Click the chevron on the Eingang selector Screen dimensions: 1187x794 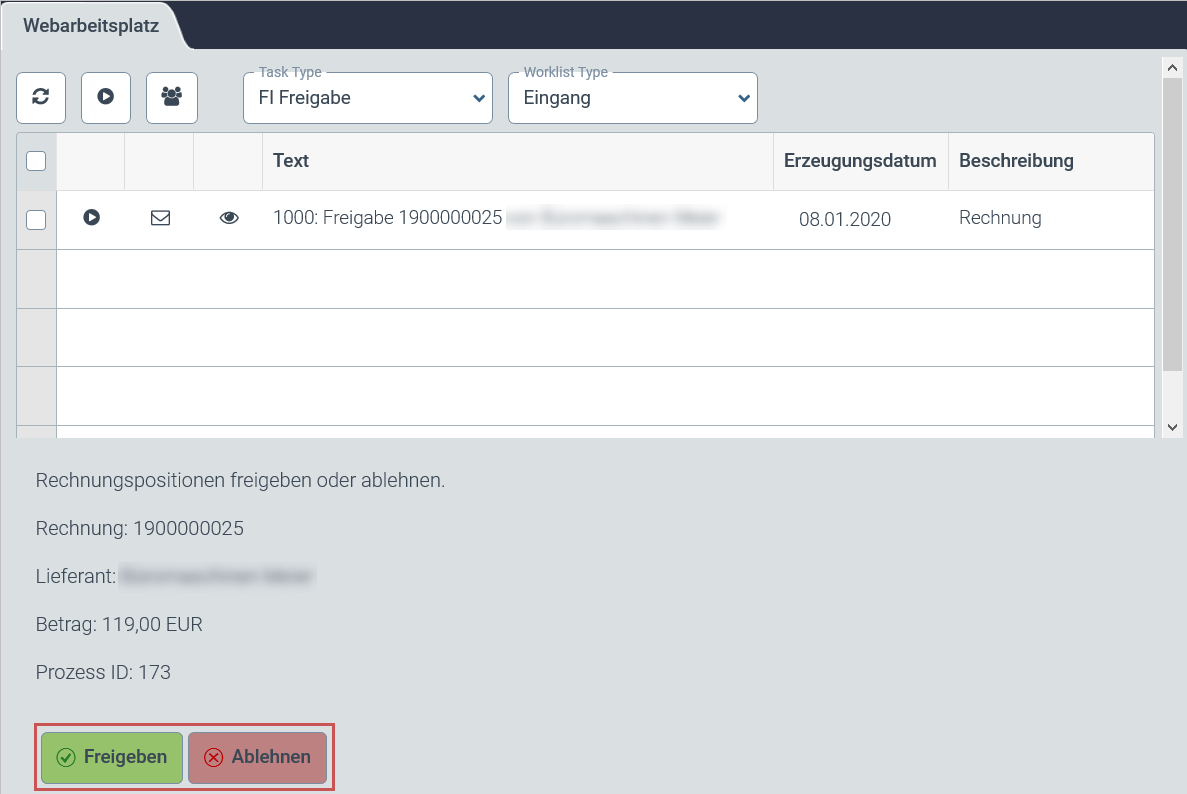743,100
